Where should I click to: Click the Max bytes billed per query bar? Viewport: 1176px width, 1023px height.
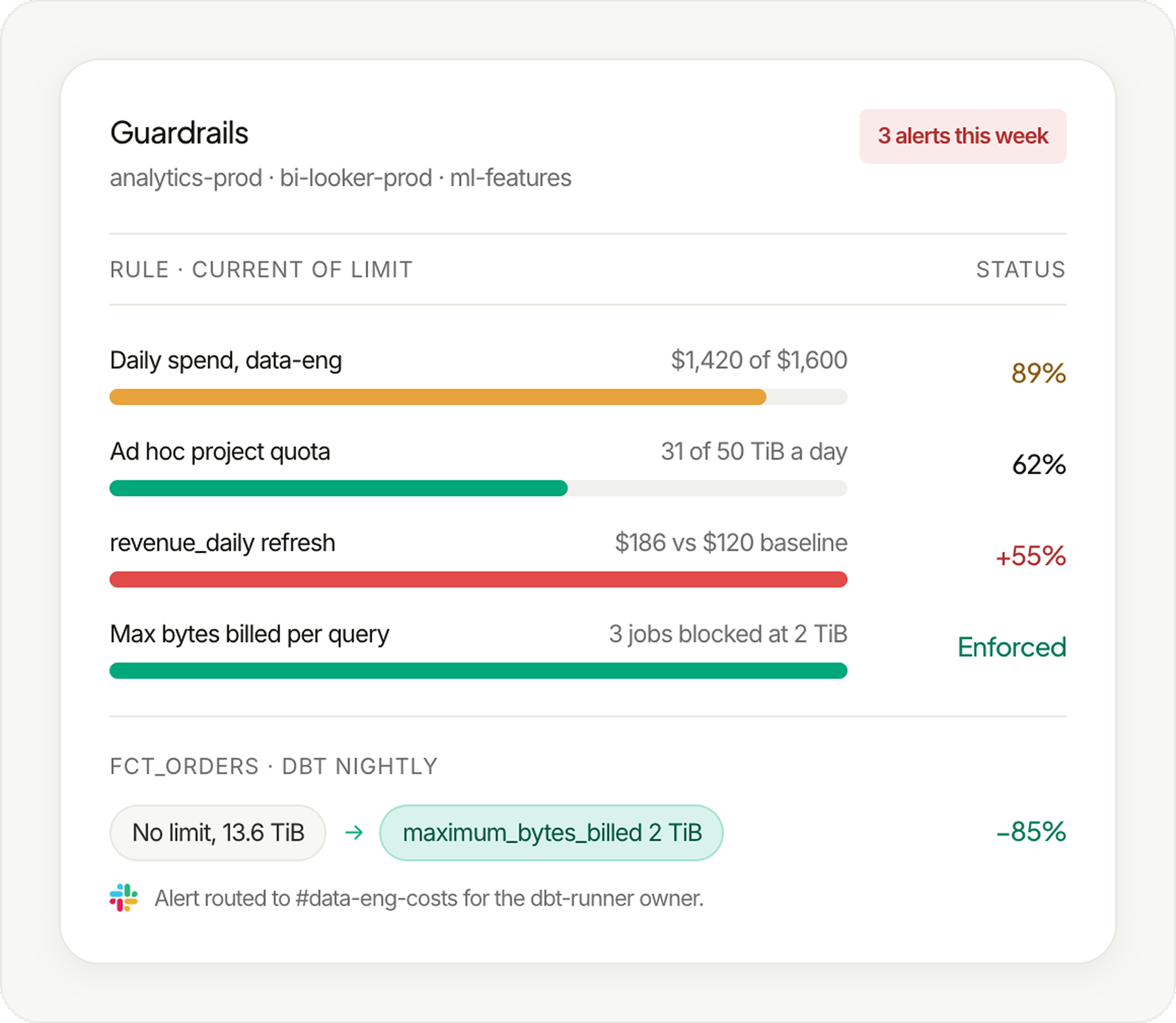click(478, 670)
